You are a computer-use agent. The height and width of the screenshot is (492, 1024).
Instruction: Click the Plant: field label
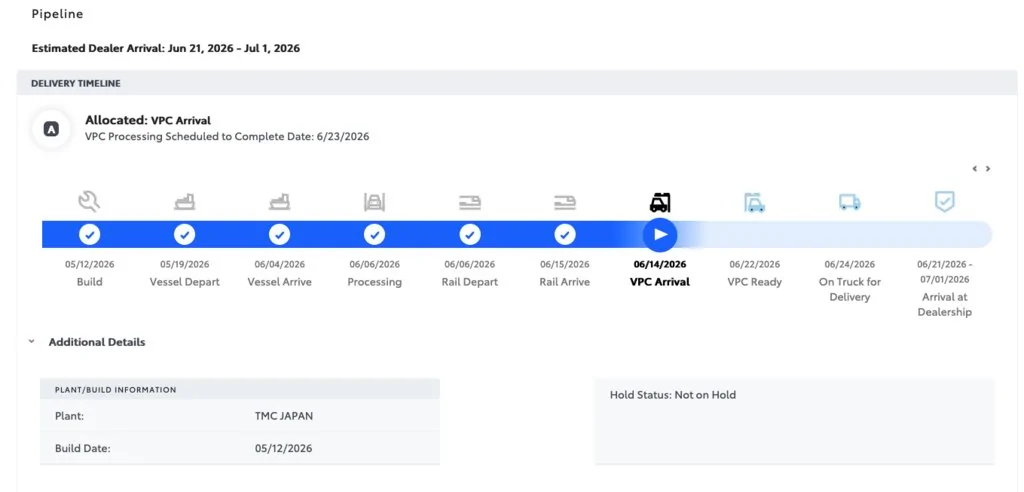(69, 416)
